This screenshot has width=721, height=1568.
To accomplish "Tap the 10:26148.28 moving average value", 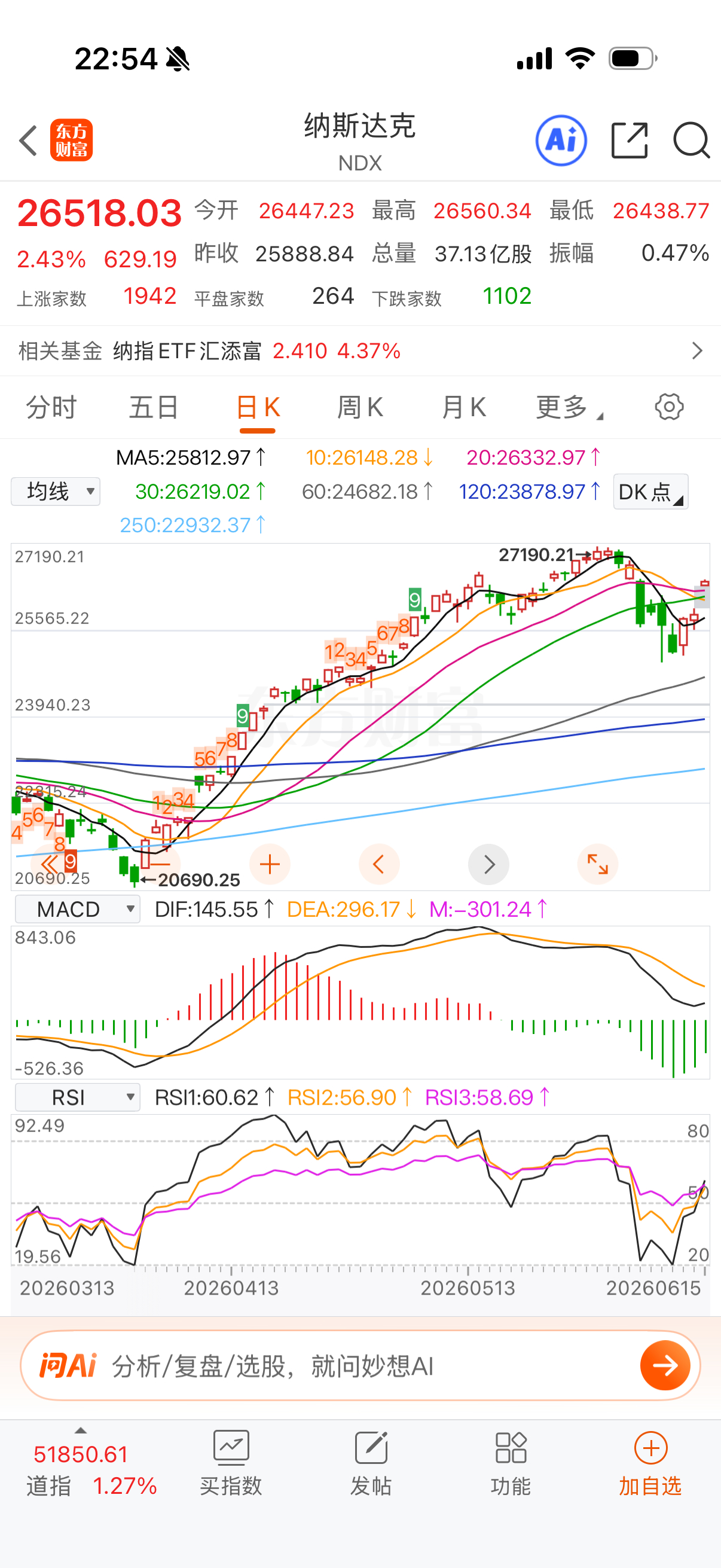I will point(369,457).
